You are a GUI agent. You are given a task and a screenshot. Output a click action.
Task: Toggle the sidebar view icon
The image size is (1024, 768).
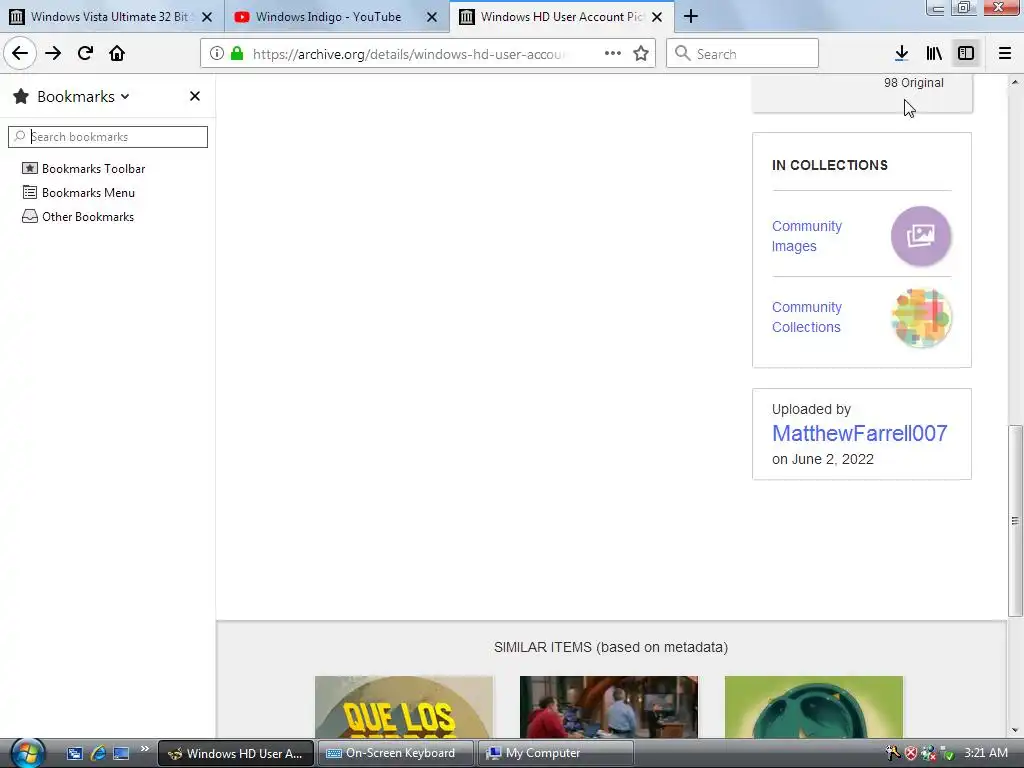point(966,54)
